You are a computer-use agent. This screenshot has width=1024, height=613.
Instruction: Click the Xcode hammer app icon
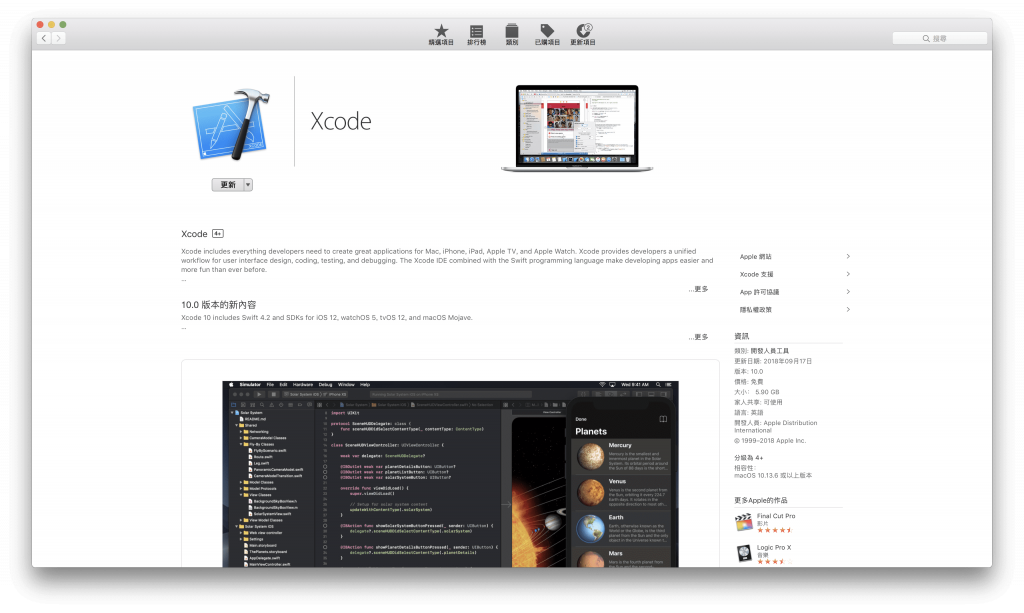[x=231, y=125]
